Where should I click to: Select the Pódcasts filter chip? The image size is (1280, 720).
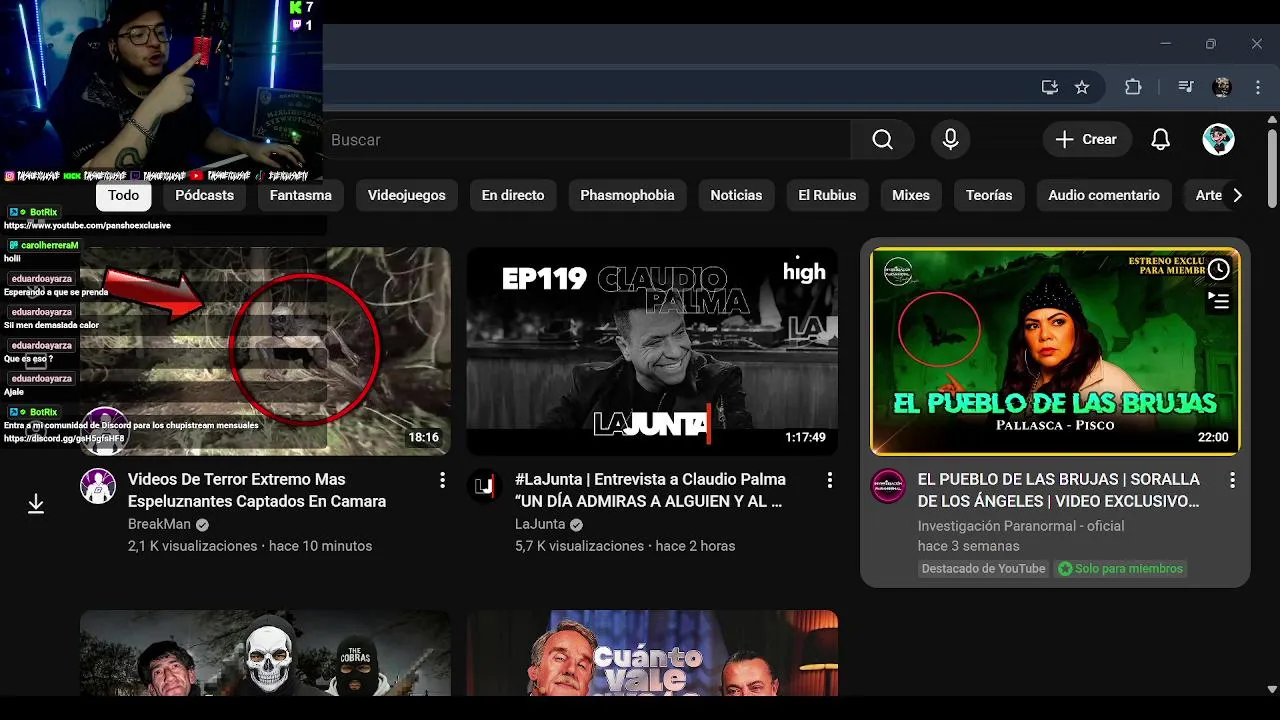point(204,195)
